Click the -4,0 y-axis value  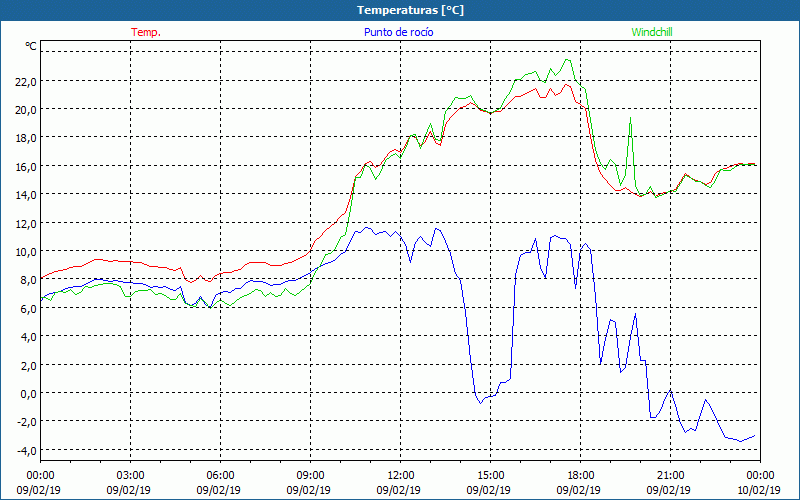coord(27,450)
